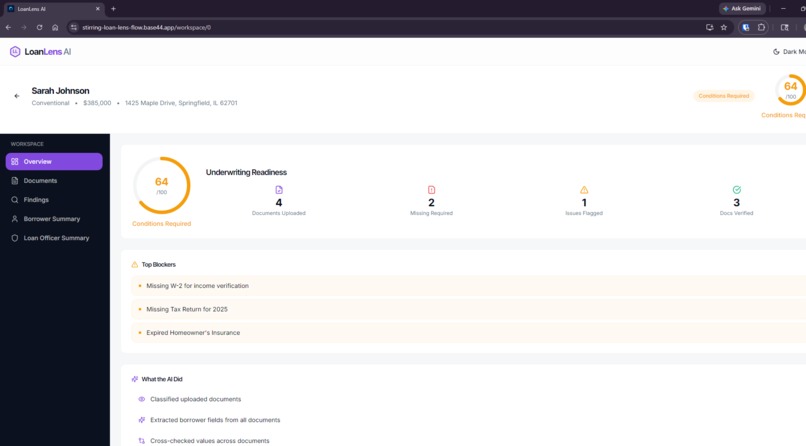Click the Bitwarden shield extension icon
The image size is (806, 446).
746,27
